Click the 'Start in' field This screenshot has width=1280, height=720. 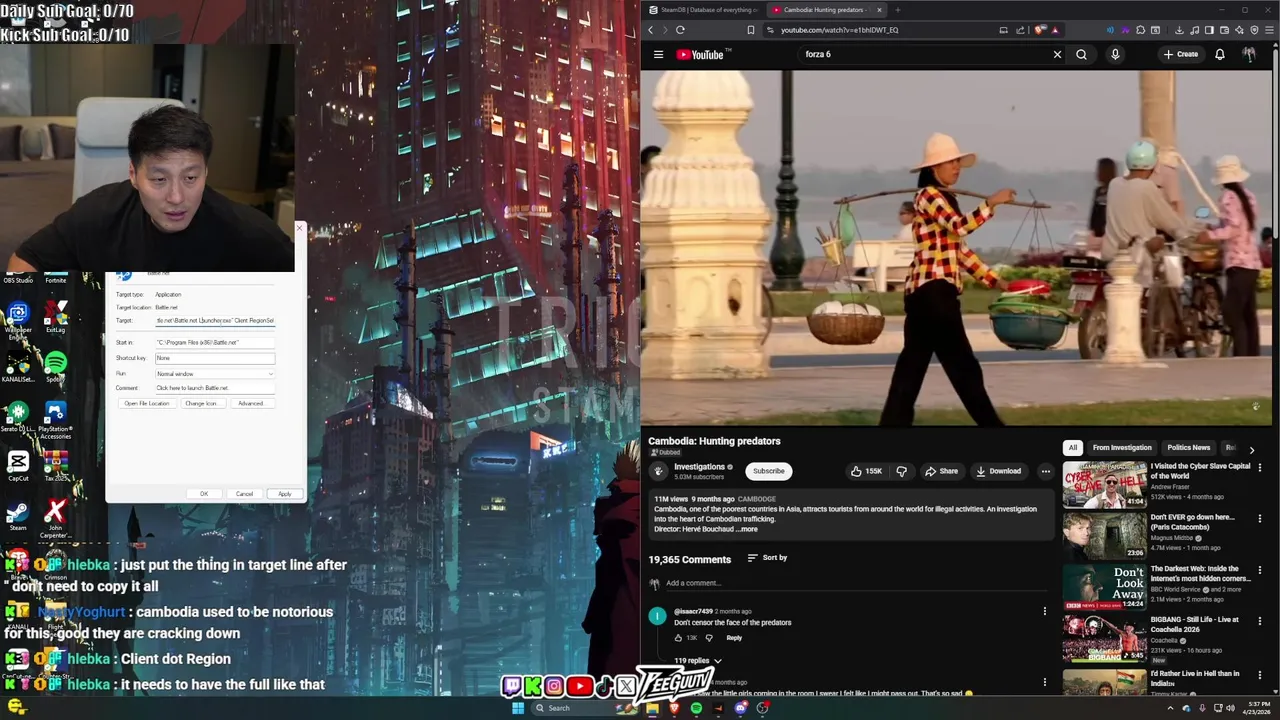[214, 342]
